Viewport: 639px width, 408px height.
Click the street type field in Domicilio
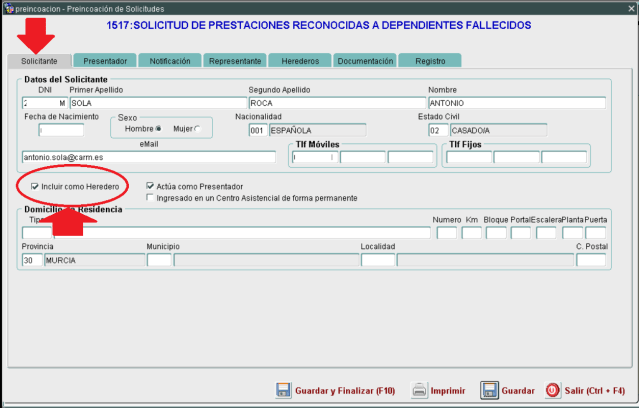click(37, 233)
